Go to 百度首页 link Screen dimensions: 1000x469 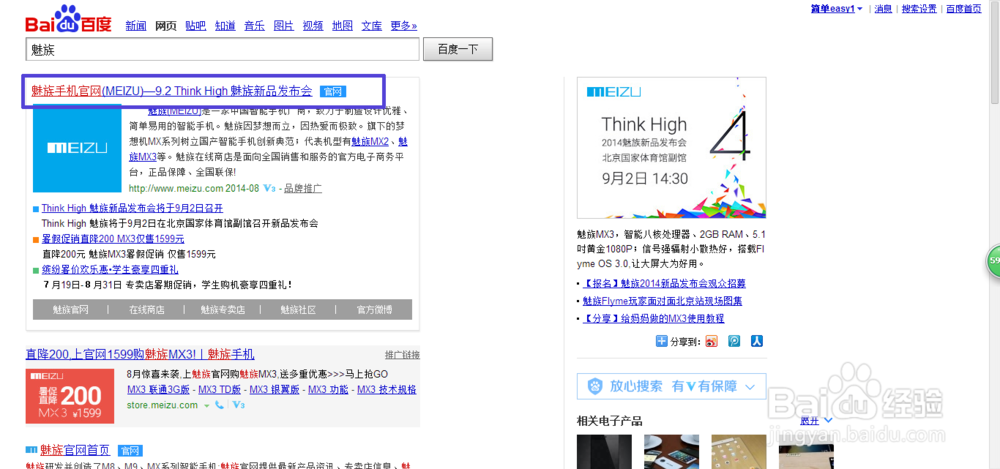pyautogui.click(x=964, y=9)
